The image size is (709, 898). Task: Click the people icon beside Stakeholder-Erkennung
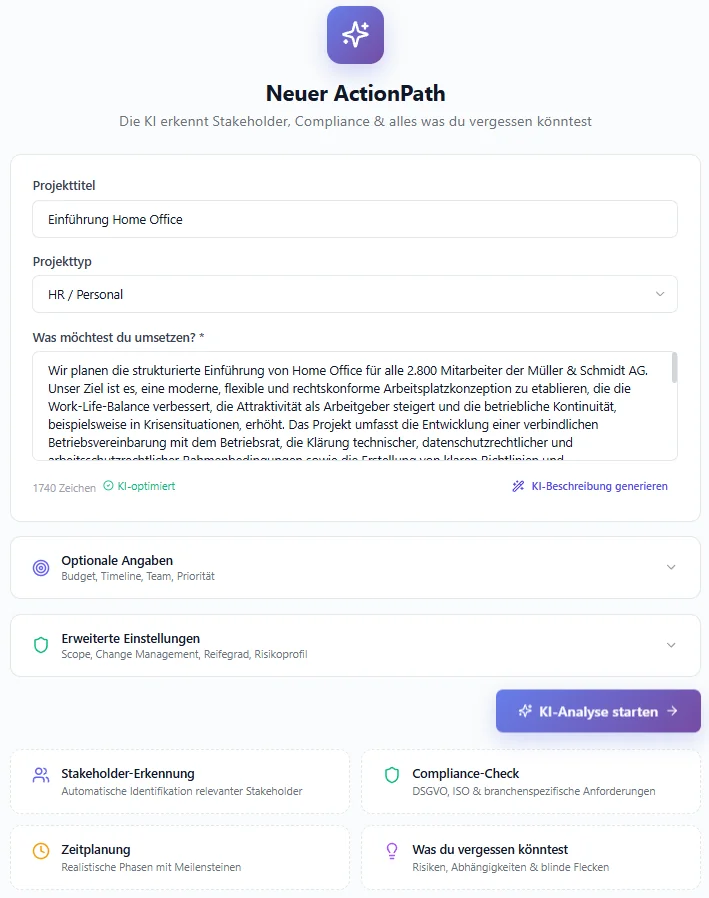pyautogui.click(x=40, y=774)
